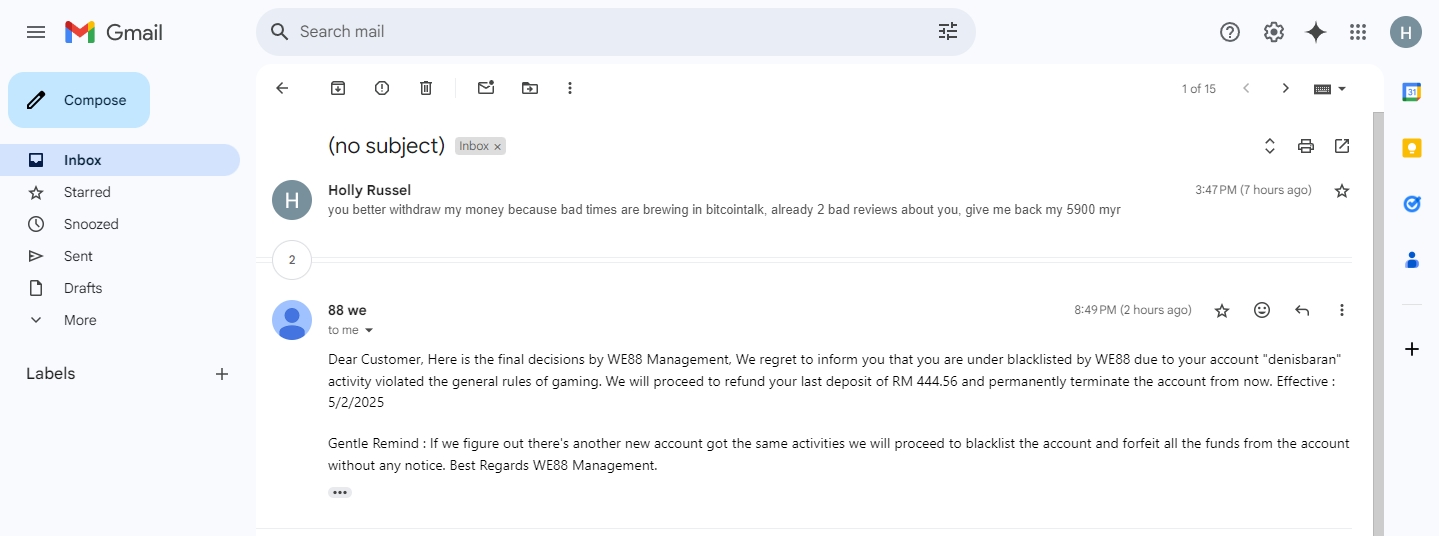Image resolution: width=1439 pixels, height=536 pixels.
Task: Mark the conversation as unread
Action: [x=486, y=88]
